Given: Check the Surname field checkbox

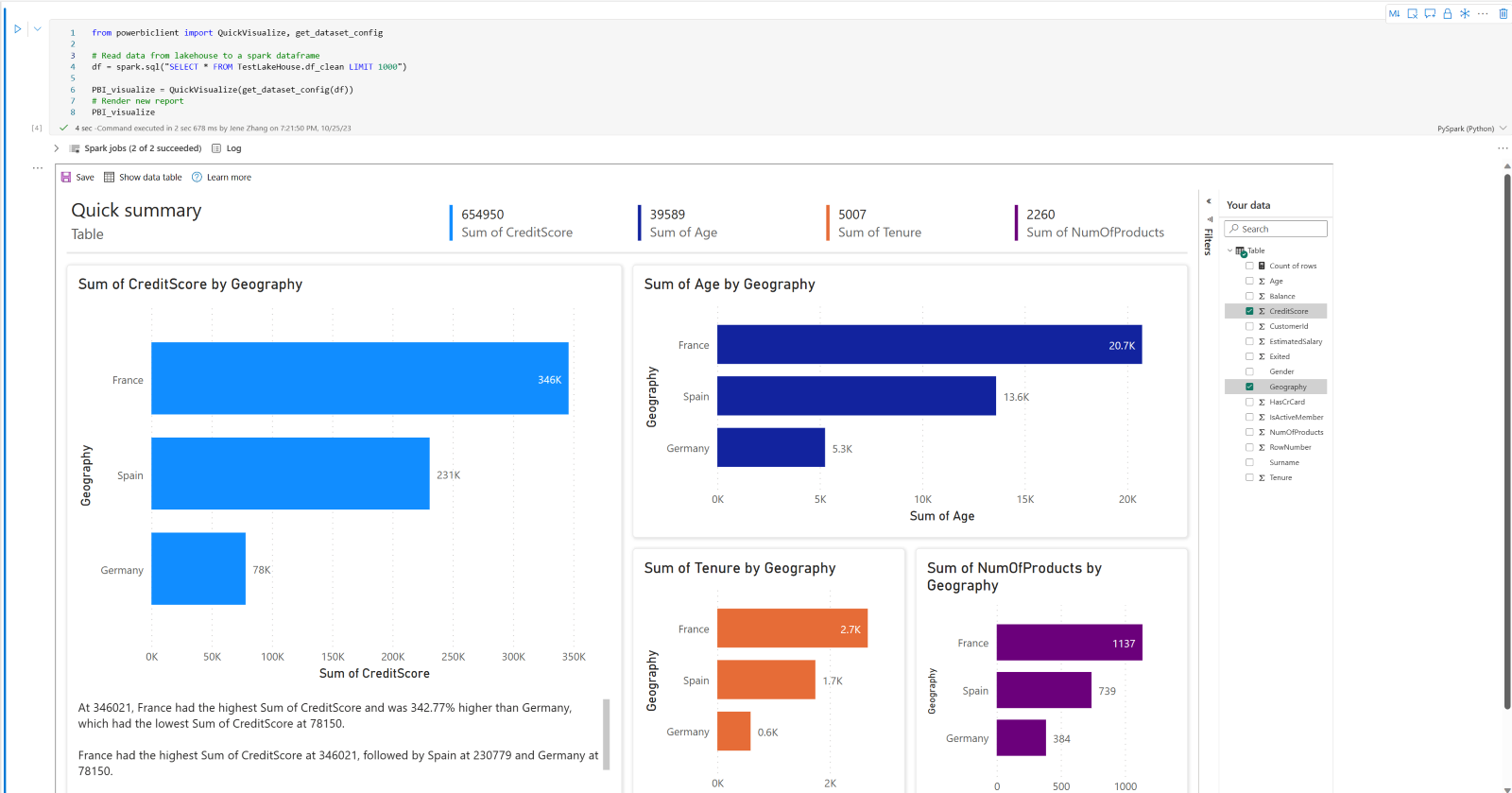Looking at the screenshot, I should (x=1249, y=462).
